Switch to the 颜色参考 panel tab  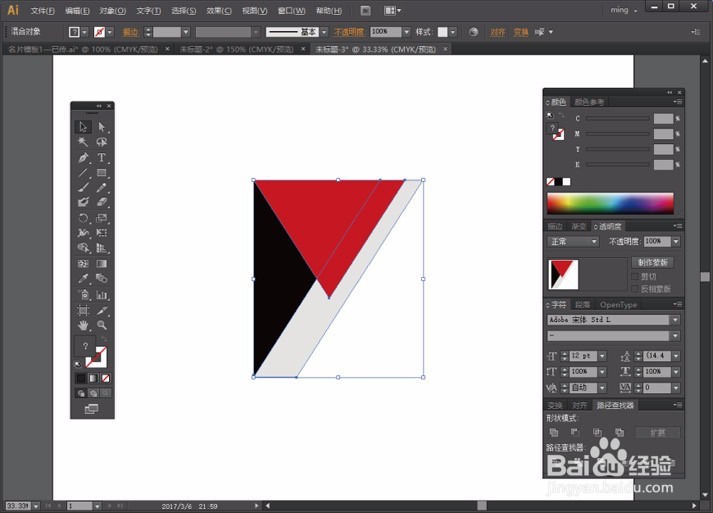(x=589, y=102)
